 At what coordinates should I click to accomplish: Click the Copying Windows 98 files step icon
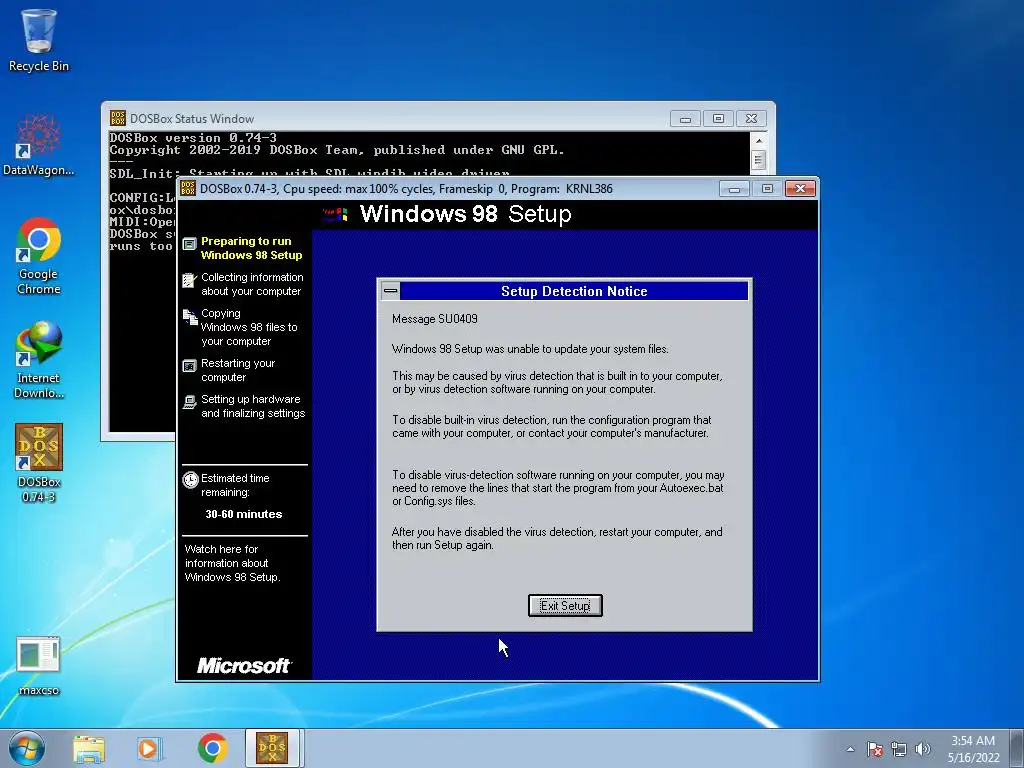coord(189,317)
